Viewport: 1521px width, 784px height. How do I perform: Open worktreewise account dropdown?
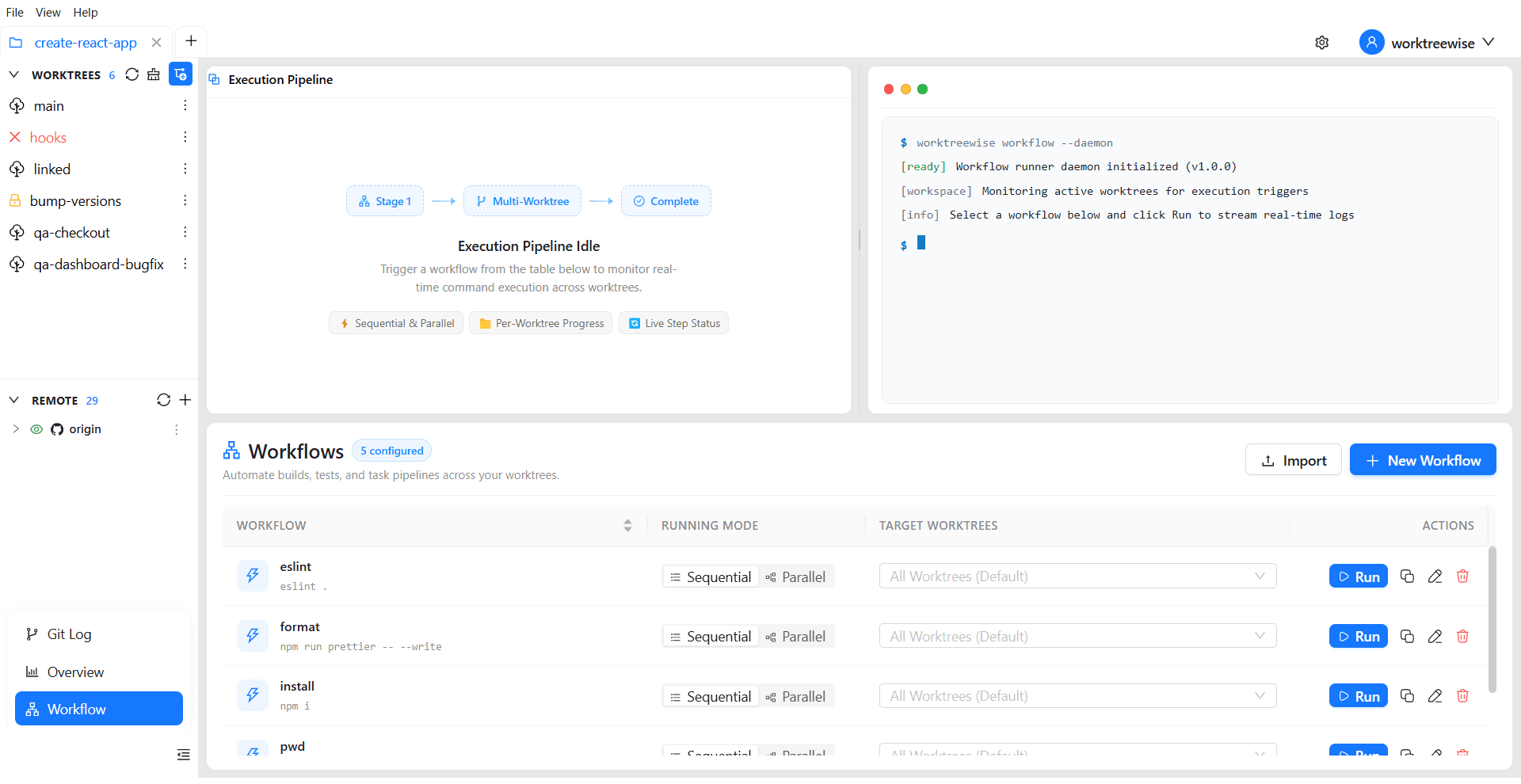click(1427, 43)
